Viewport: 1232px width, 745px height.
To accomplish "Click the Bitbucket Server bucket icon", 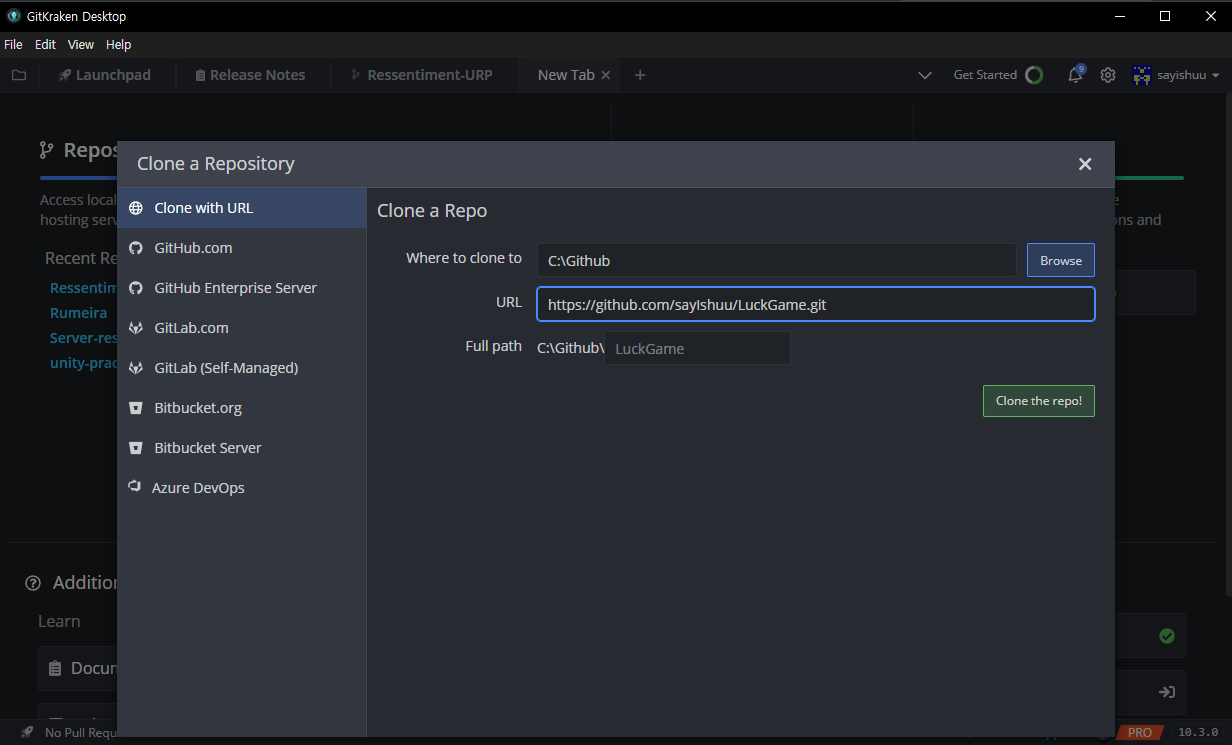I will point(136,448).
